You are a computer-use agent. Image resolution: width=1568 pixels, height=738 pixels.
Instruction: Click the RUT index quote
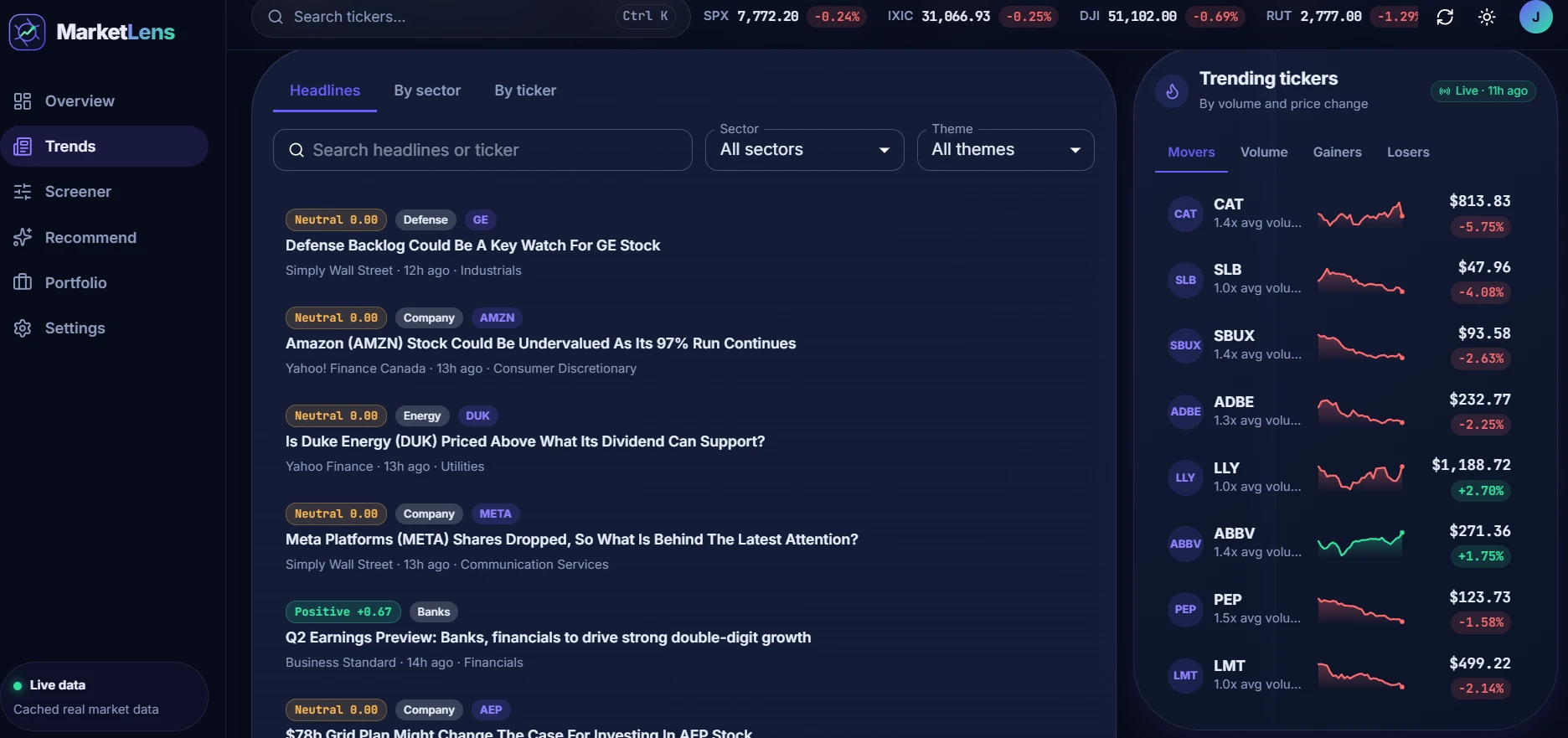(x=1342, y=17)
